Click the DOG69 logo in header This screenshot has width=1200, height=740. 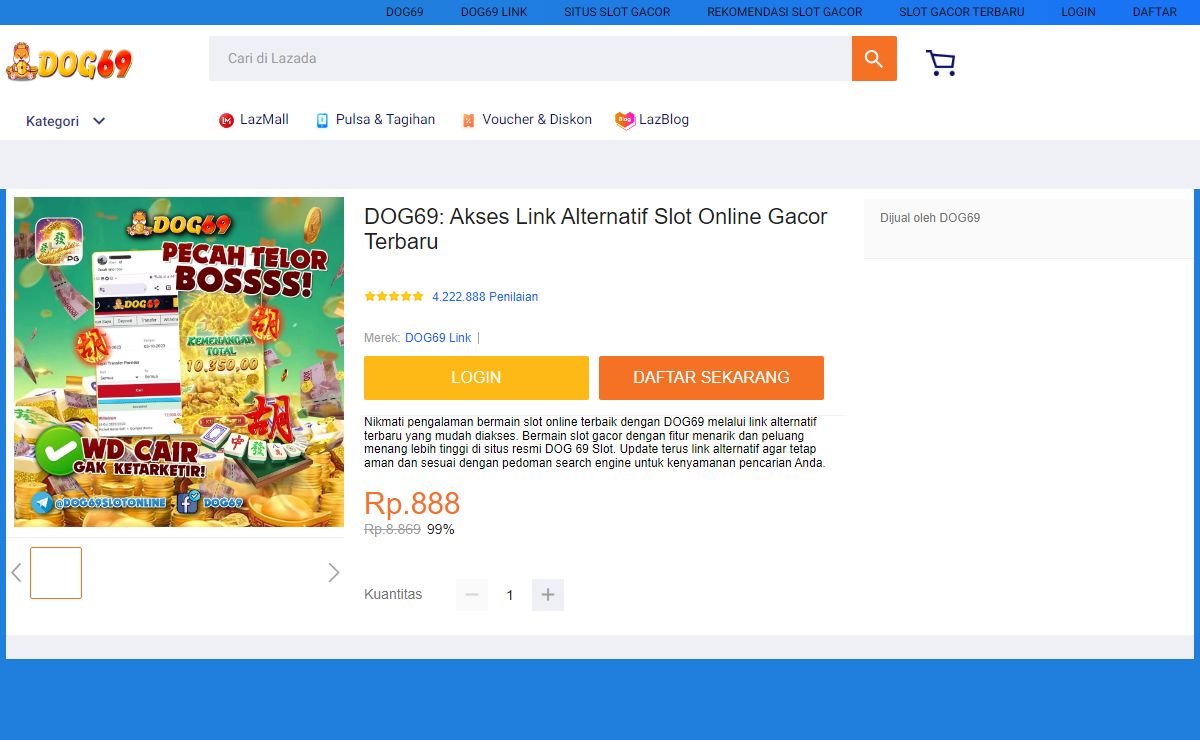(x=69, y=62)
